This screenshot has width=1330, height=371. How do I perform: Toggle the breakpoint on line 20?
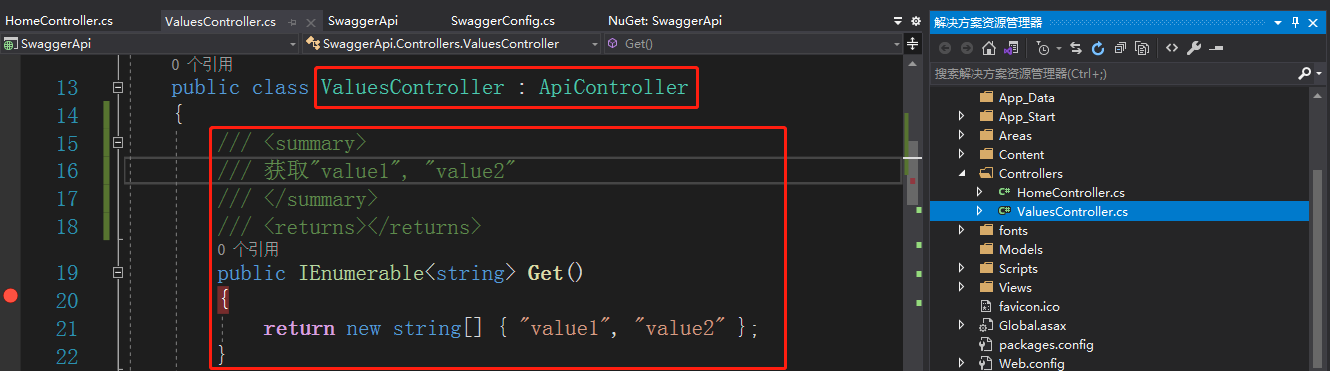[x=11, y=295]
